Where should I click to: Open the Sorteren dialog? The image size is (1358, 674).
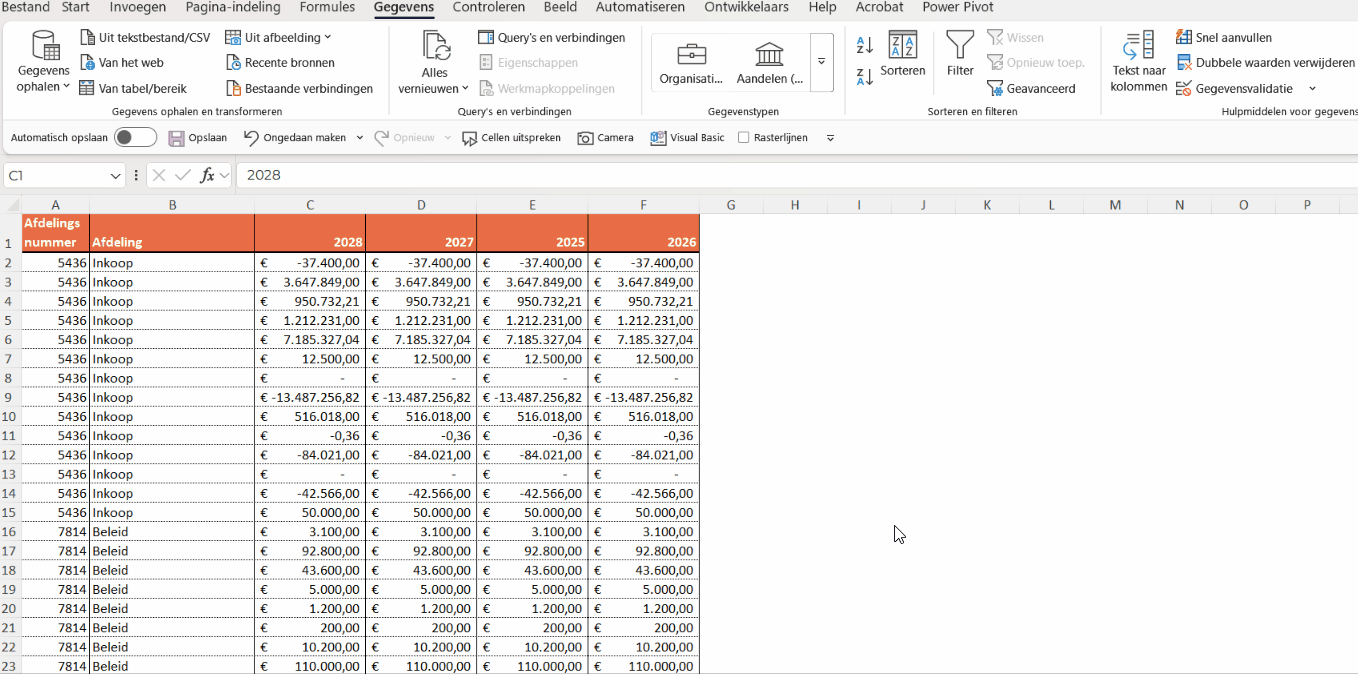(903, 53)
